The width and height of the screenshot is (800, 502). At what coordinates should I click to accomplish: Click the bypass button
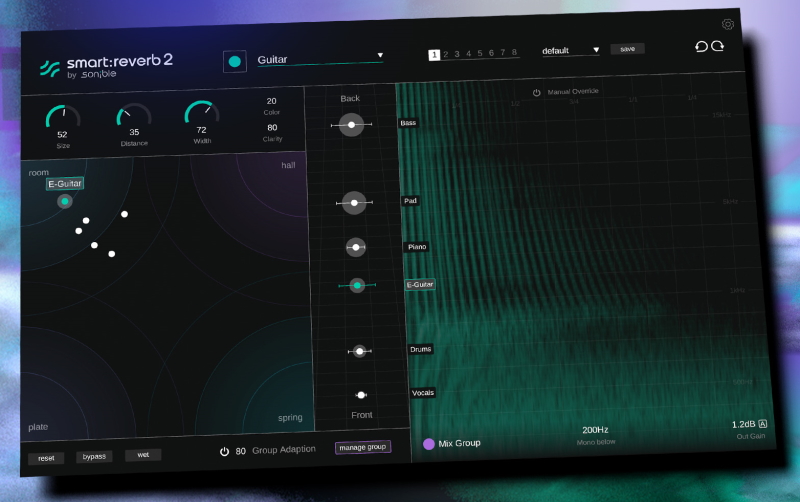click(94, 457)
